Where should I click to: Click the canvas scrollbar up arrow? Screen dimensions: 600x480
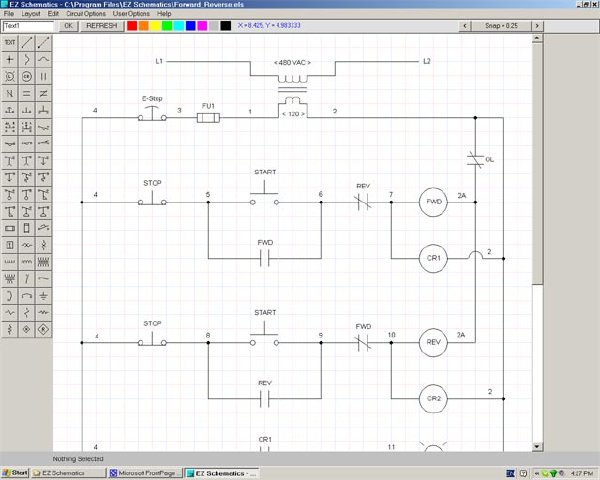[537, 38]
